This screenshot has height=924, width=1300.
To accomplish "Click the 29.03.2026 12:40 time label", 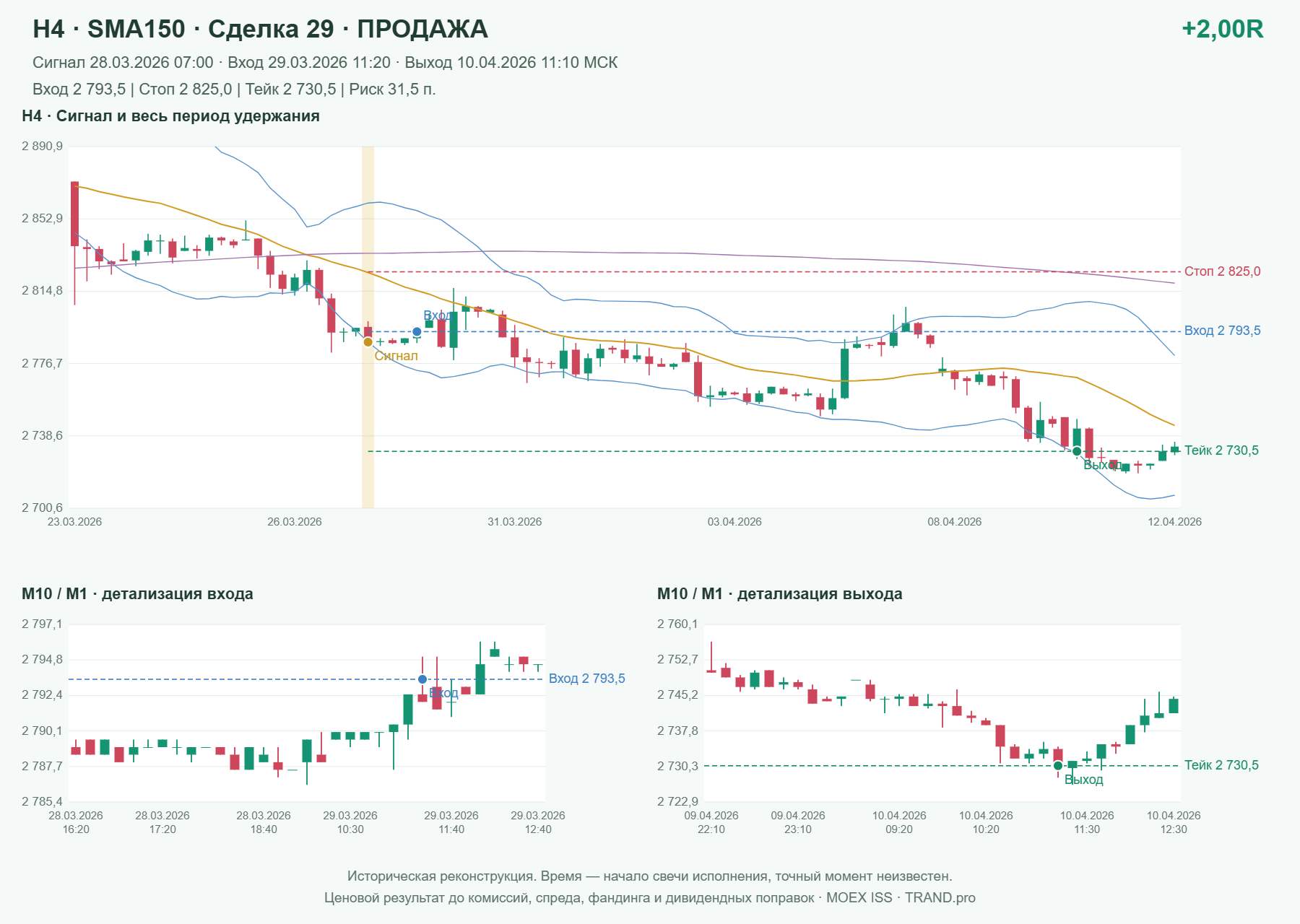I will [x=538, y=822].
